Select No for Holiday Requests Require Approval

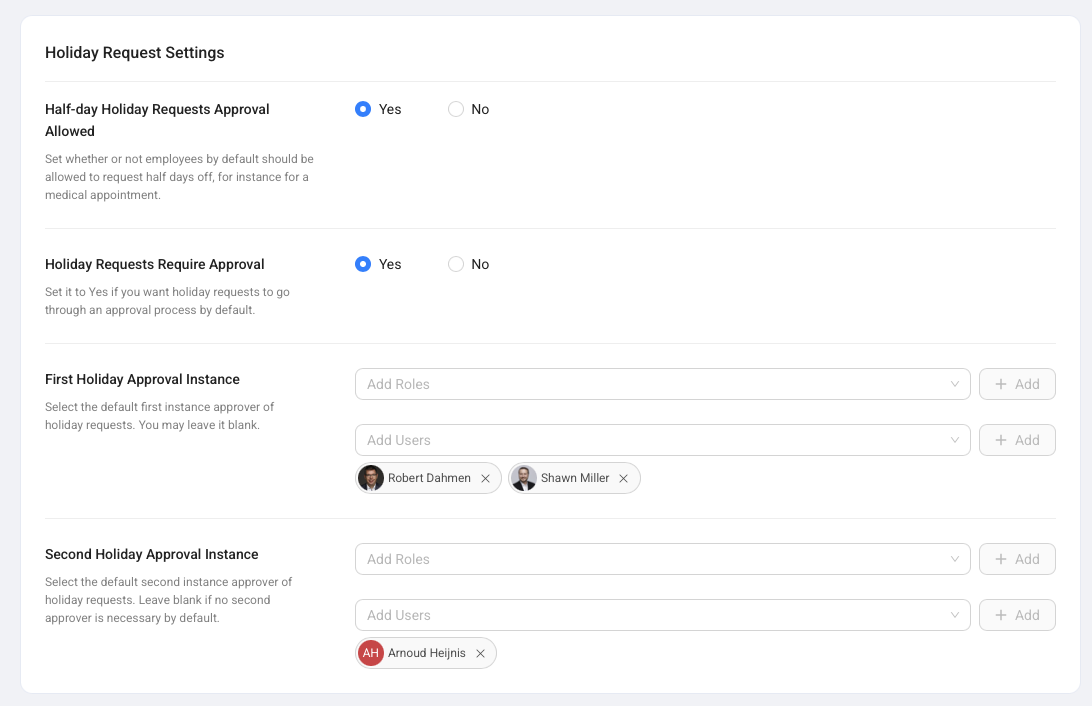[x=455, y=265]
